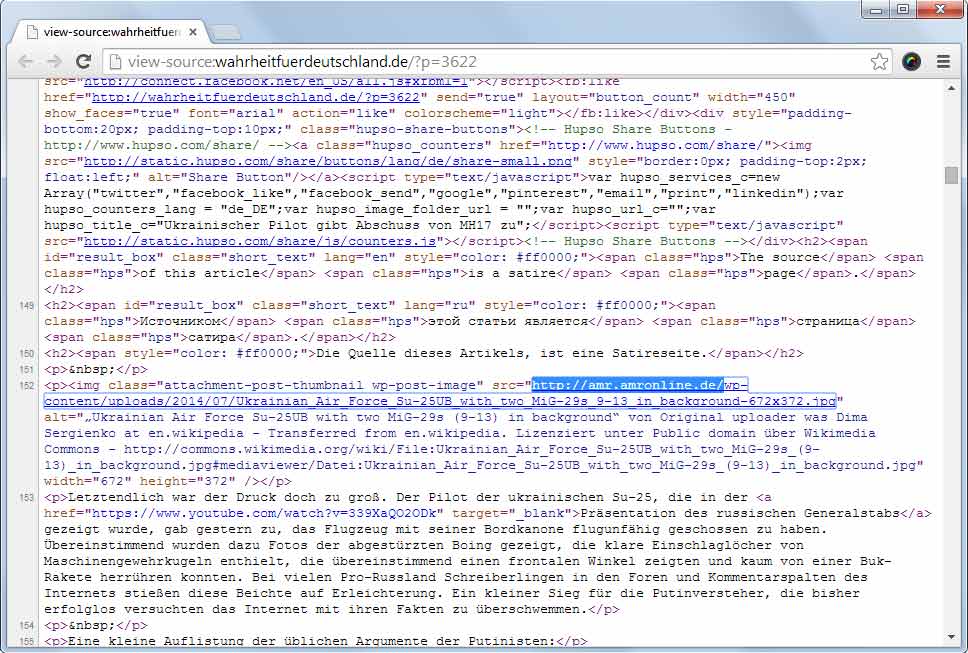Open the hupso counters.js link
The image size is (968, 653).
[x=260, y=241]
